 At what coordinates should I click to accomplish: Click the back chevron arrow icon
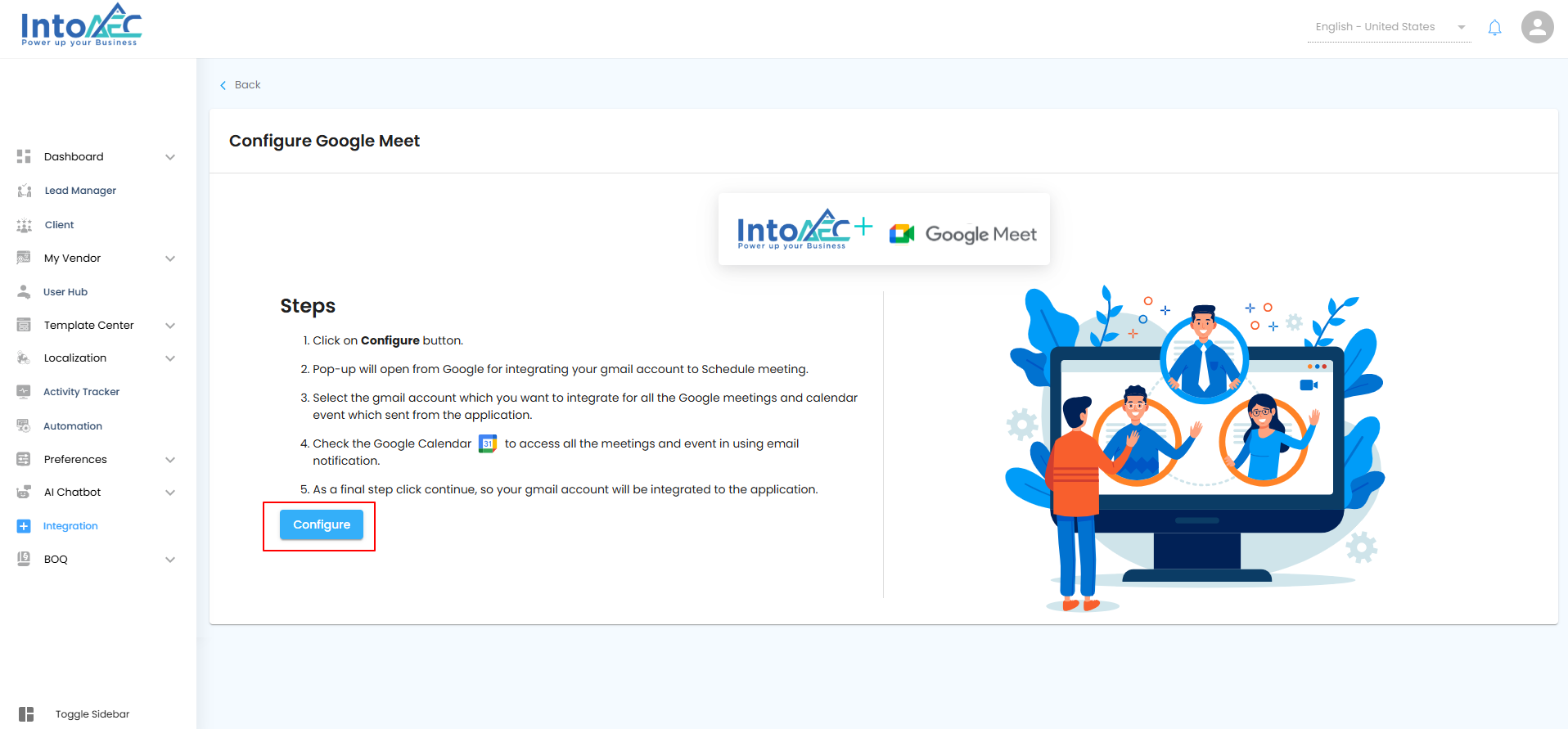223,85
